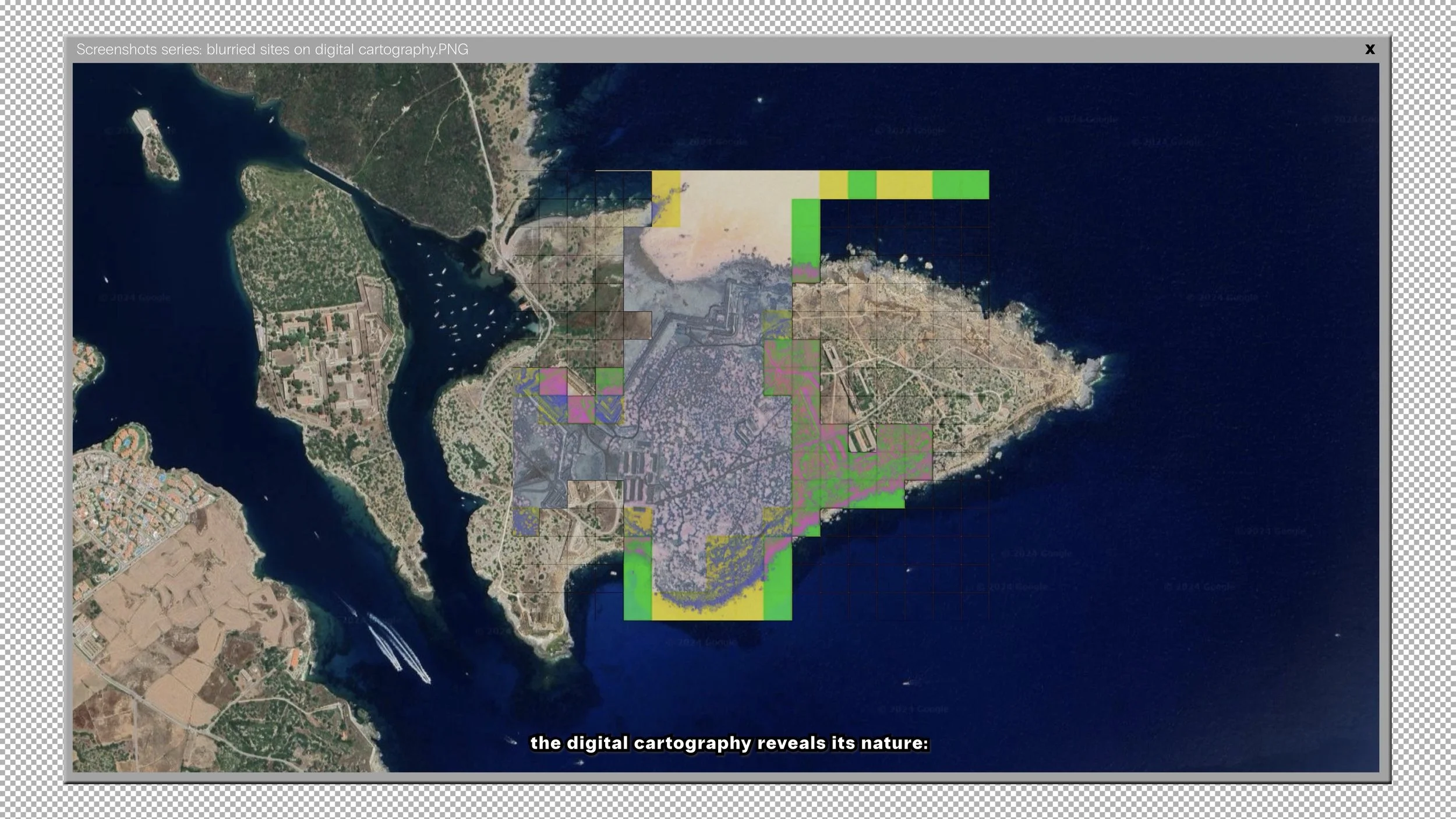The image size is (1456, 819).
Task: Close the blurred sites screenshot window
Action: [1370, 50]
